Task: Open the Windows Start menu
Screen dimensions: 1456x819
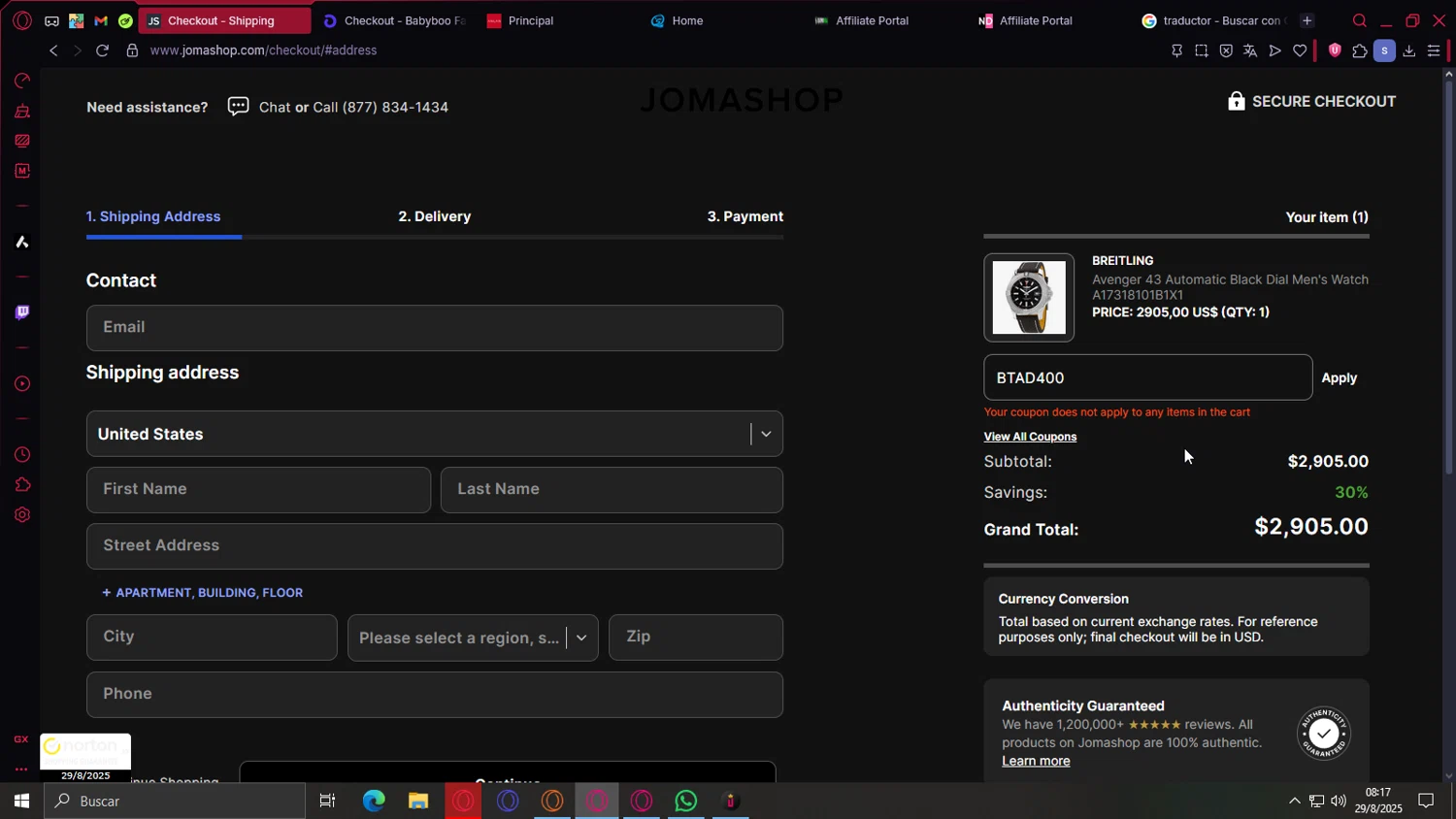Action: (x=21, y=802)
